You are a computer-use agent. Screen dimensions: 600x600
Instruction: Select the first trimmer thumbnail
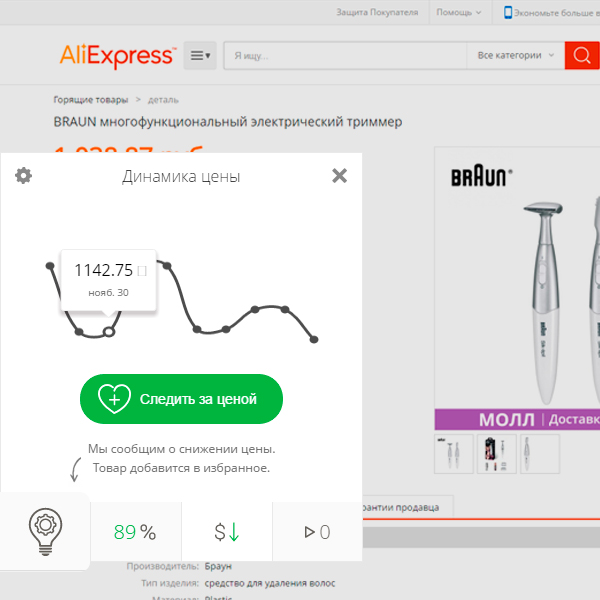pyautogui.click(x=454, y=454)
